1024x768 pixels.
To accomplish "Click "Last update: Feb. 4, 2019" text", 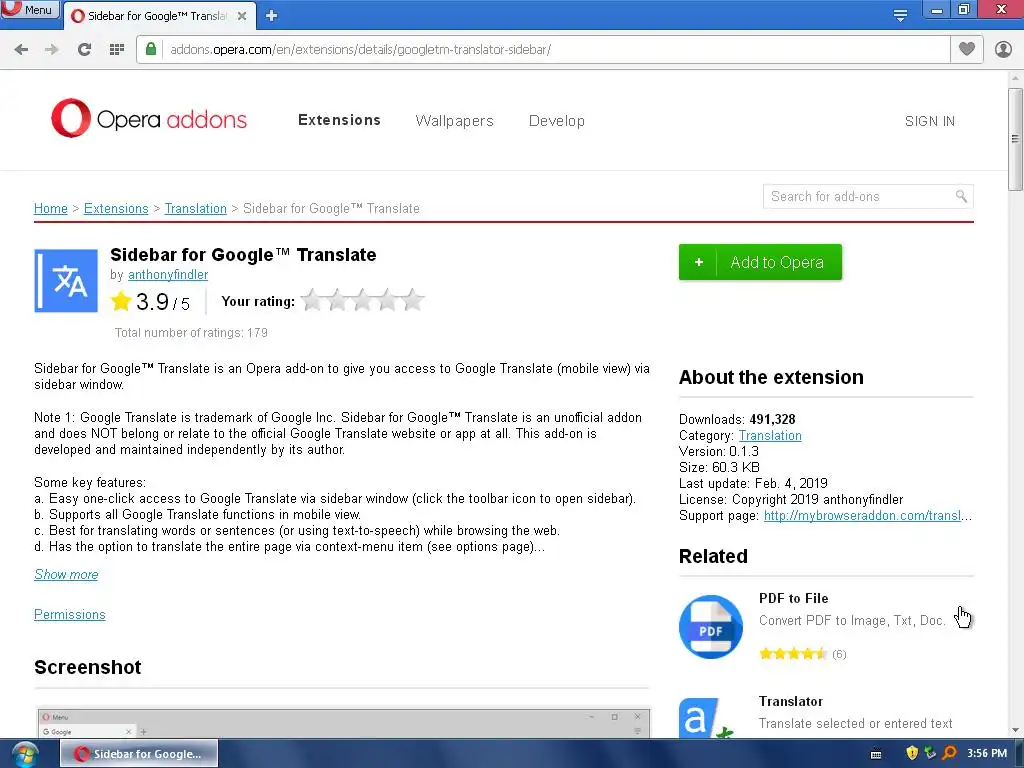I will pos(753,483).
